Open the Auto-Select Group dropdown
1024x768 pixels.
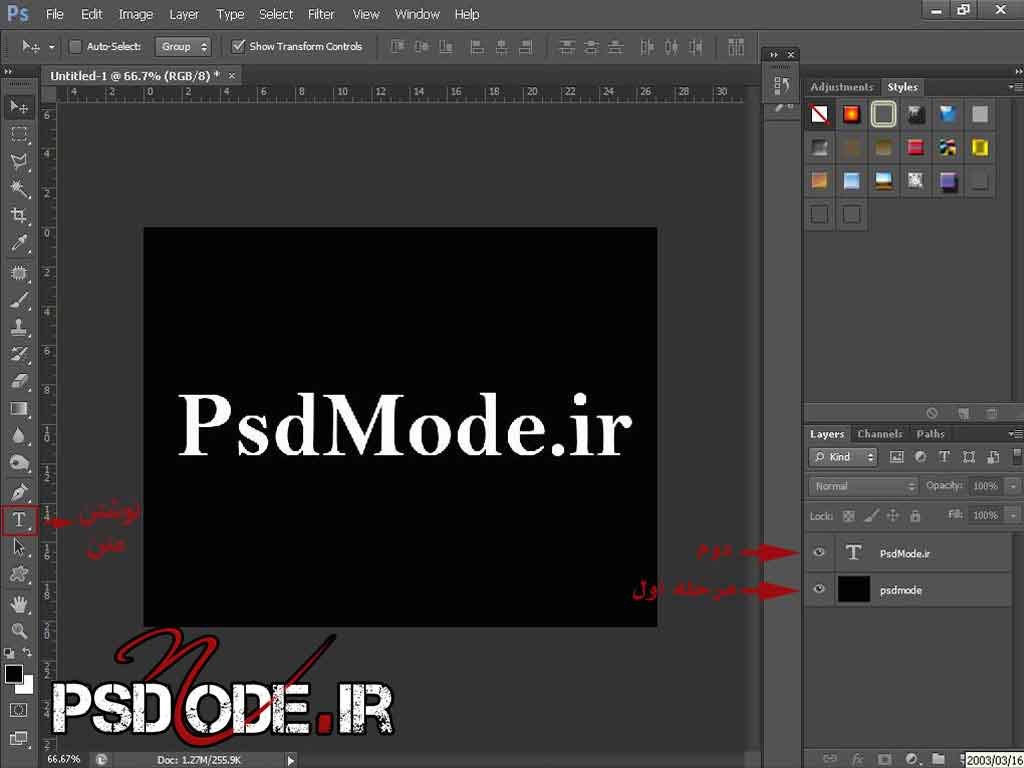pyautogui.click(x=183, y=46)
